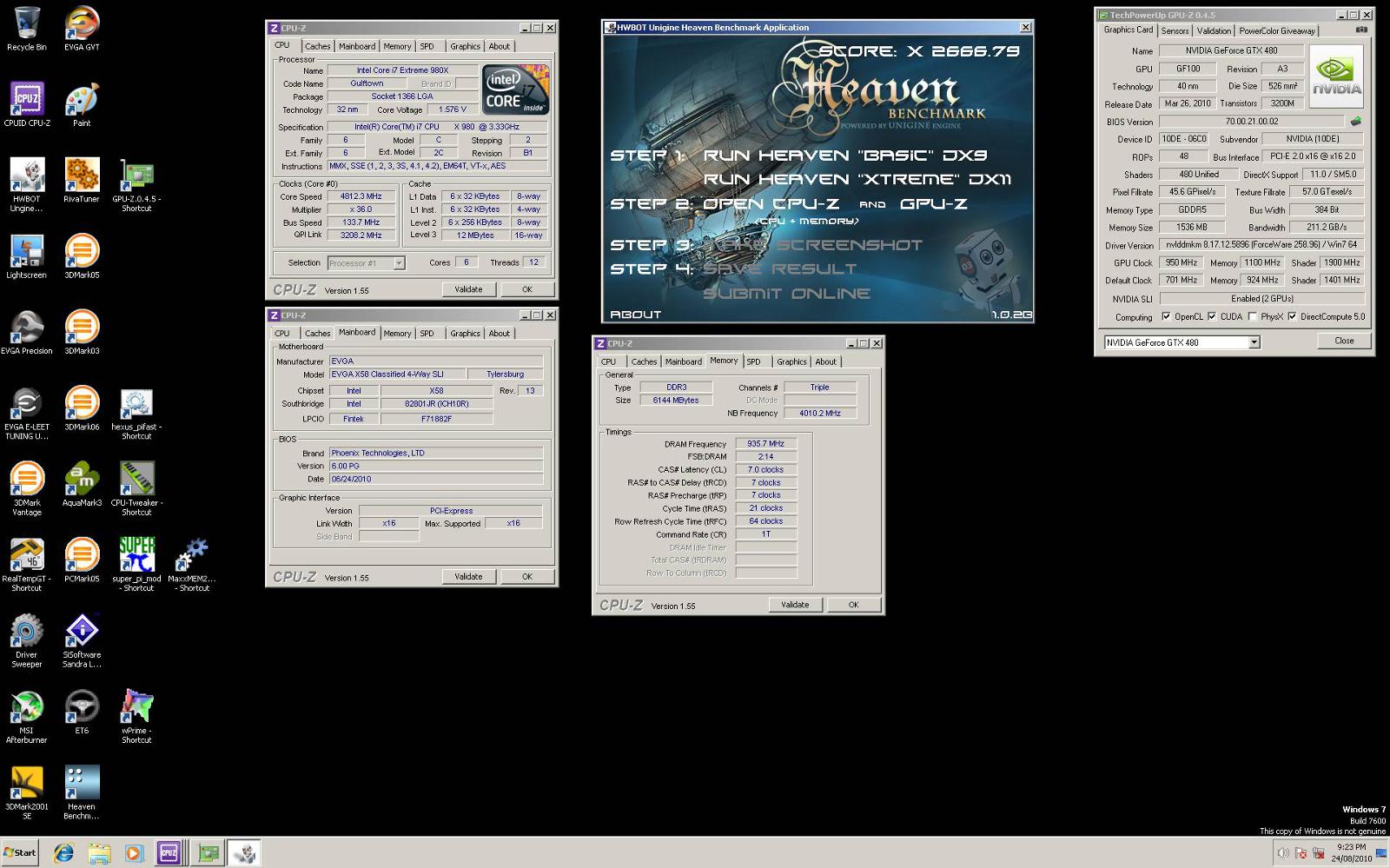Click GPU-Z BIOS save icon
The image size is (1390, 868).
point(1355,122)
